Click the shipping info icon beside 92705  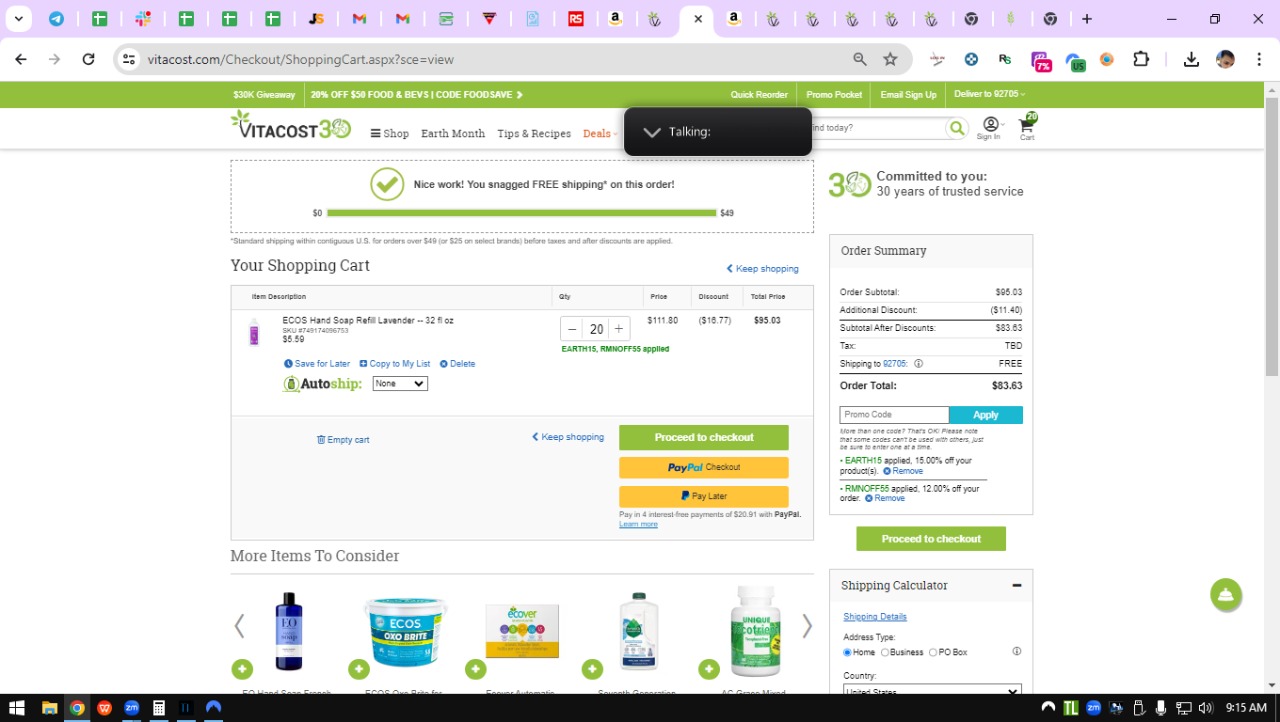(918, 364)
